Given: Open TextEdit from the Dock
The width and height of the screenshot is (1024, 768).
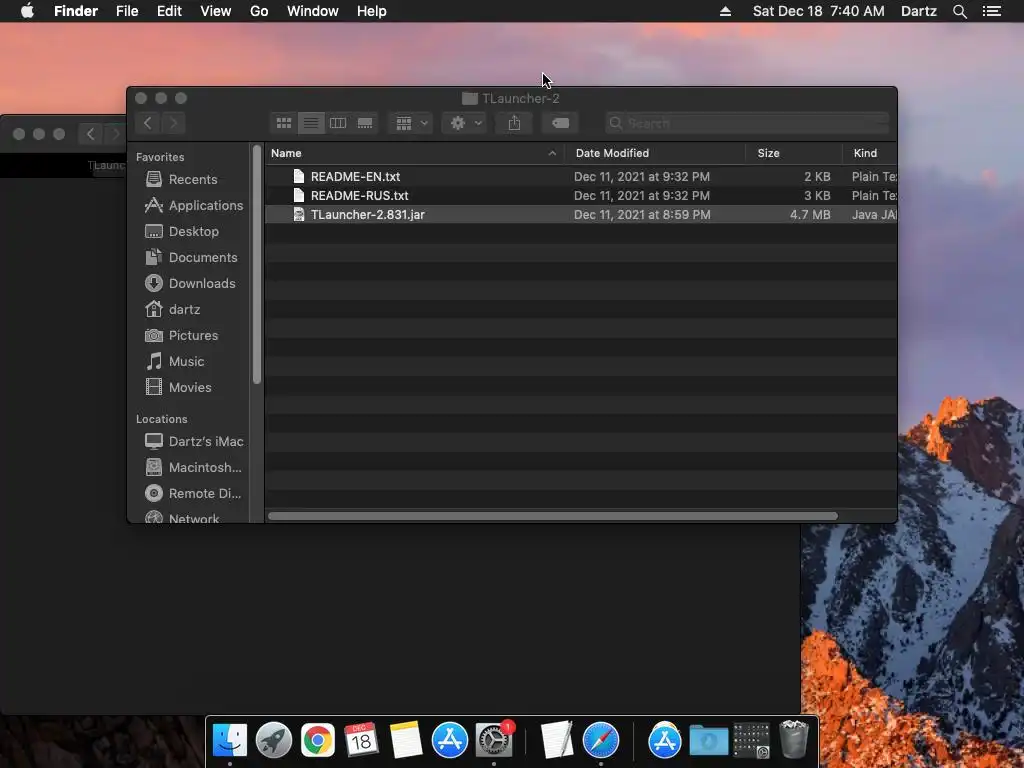Looking at the screenshot, I should coord(556,740).
